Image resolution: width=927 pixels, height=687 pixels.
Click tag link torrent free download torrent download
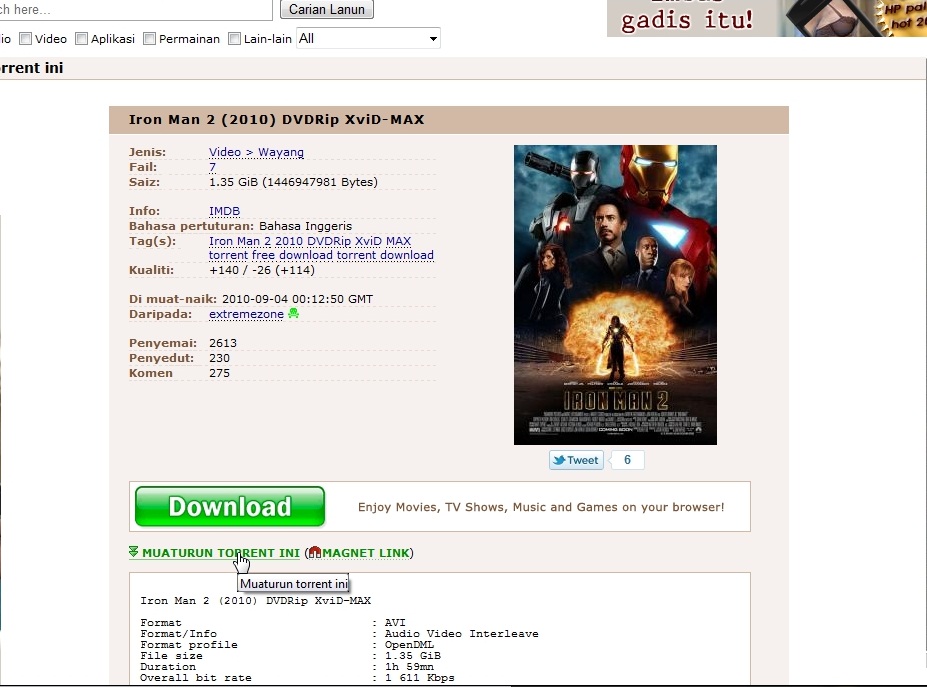[321, 255]
